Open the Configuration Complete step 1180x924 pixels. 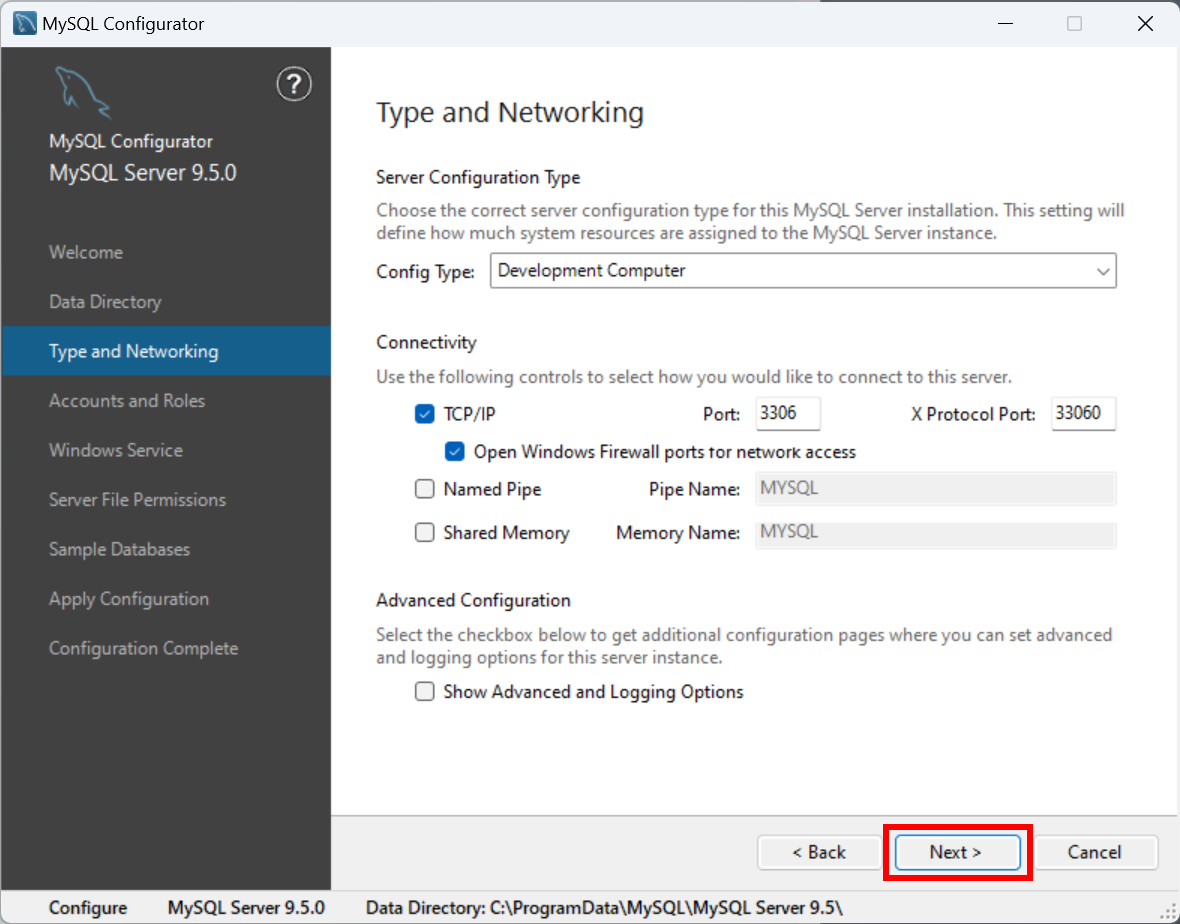pyautogui.click(x=144, y=649)
